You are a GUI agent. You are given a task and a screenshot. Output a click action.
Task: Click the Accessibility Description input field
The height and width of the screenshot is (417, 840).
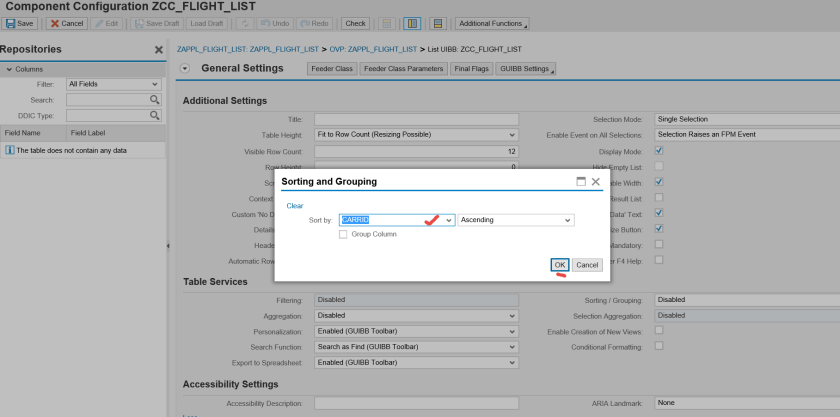tap(416, 403)
